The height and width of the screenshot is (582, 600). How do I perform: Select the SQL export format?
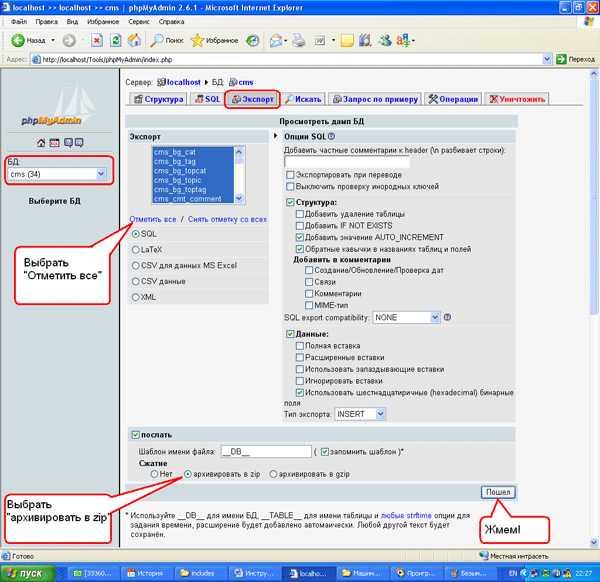coord(135,234)
